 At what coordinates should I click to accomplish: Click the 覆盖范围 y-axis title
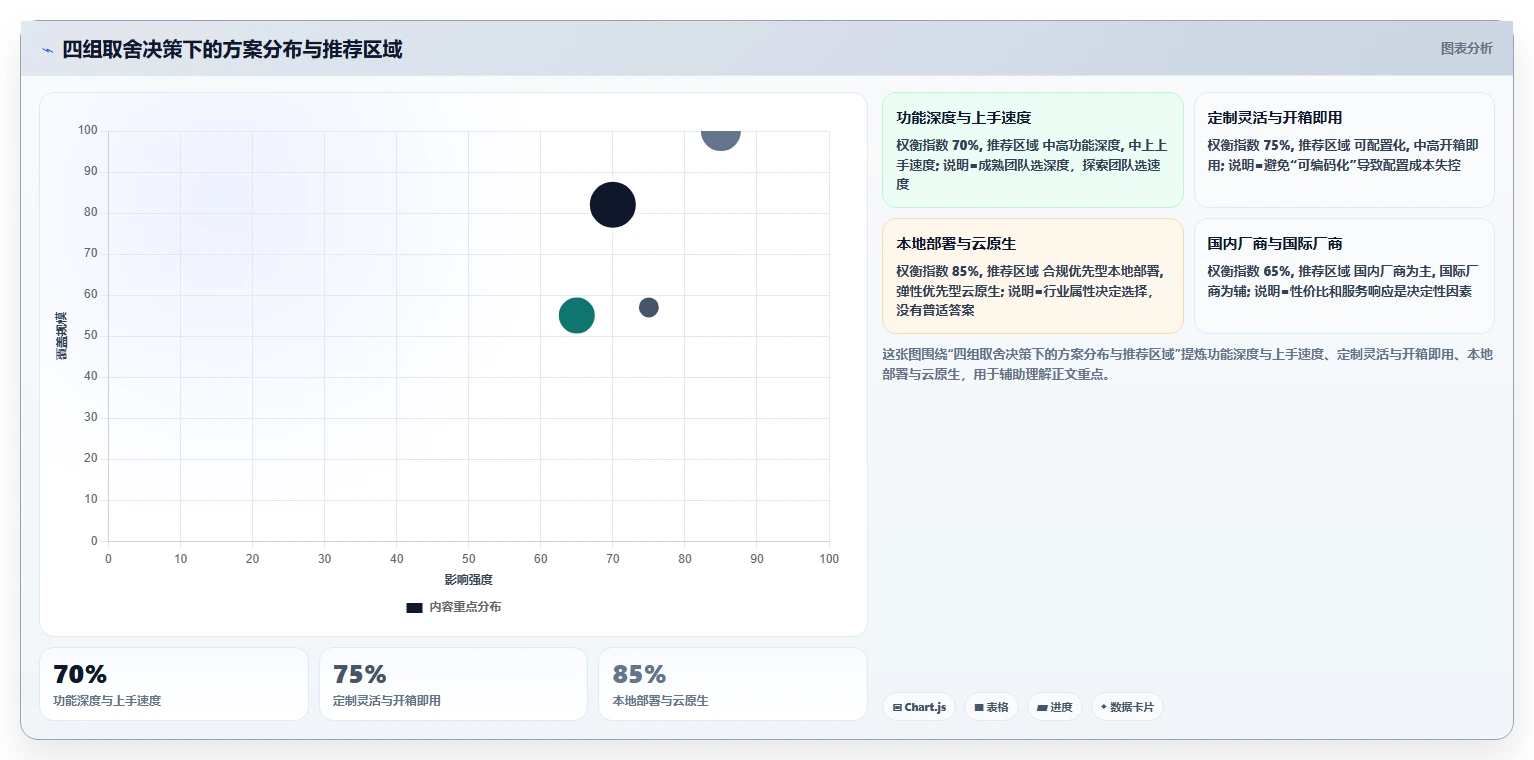[x=62, y=336]
